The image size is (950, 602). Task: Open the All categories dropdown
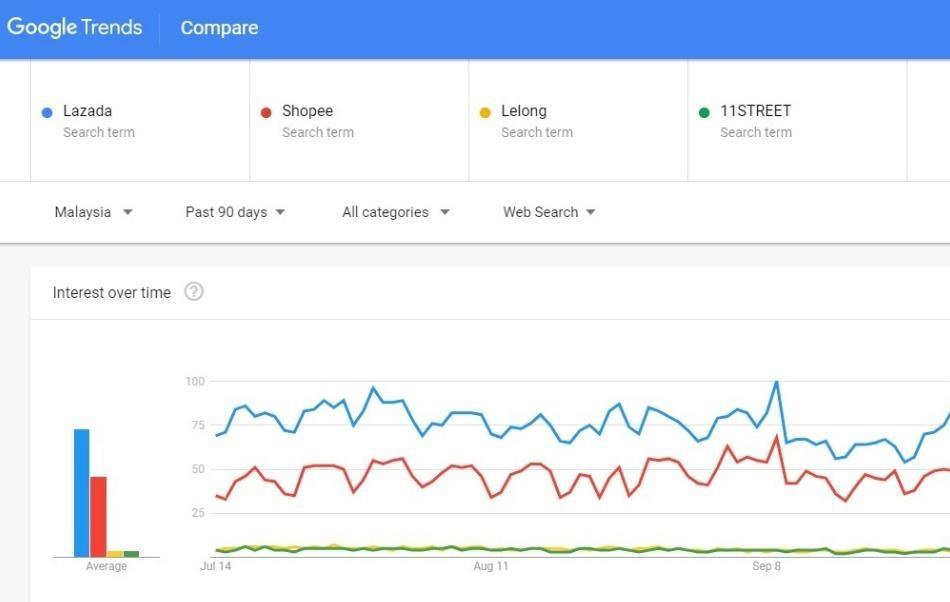[396, 212]
